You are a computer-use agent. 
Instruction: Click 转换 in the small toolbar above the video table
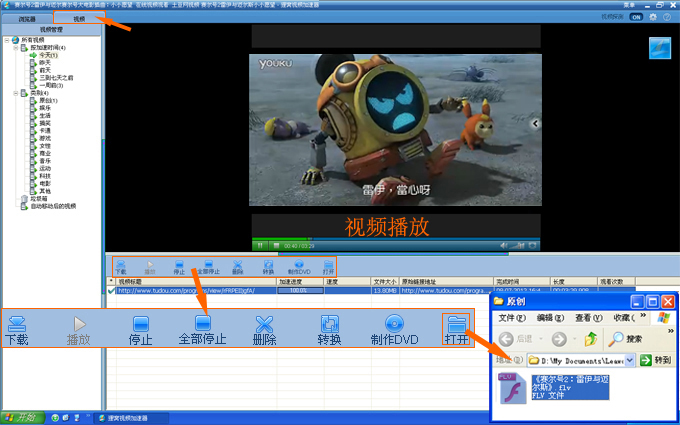click(x=268, y=267)
